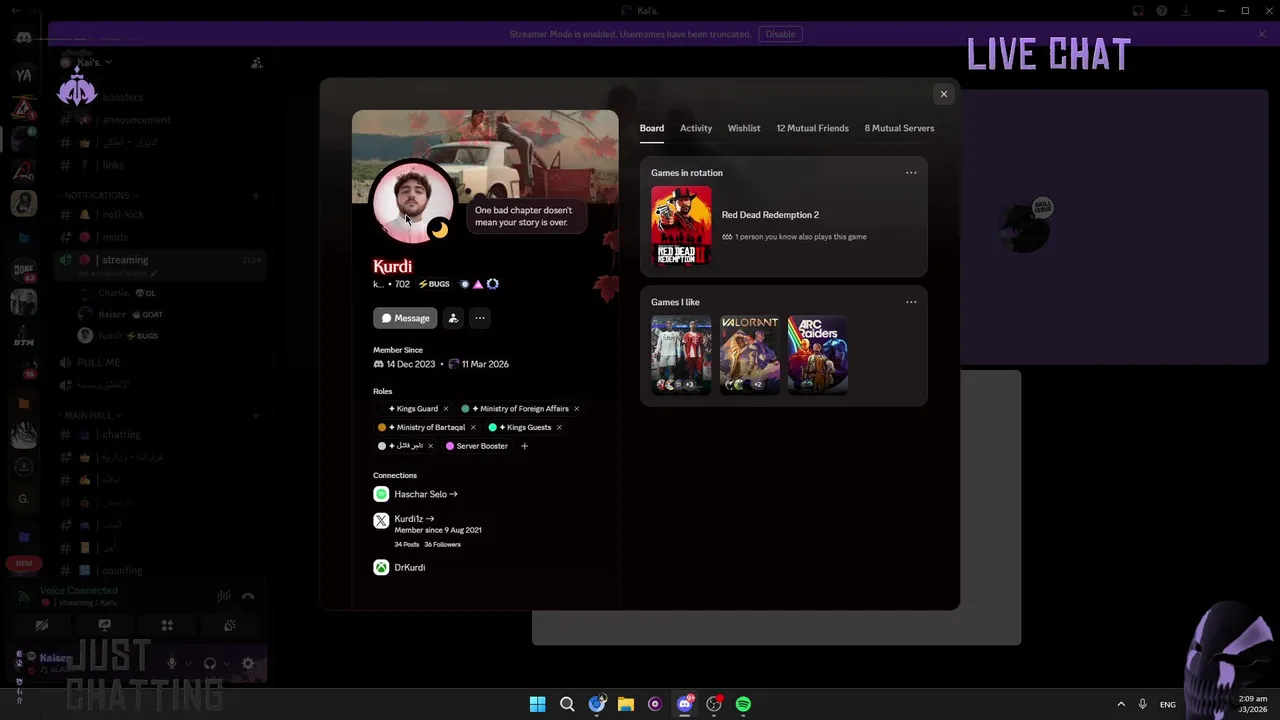Click the Xbox connection icon
The height and width of the screenshot is (720, 1280).
(381, 567)
